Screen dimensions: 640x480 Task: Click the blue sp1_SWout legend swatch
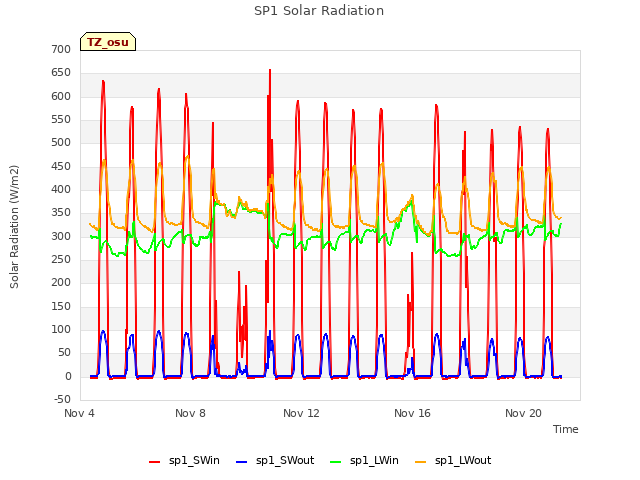coord(242,462)
